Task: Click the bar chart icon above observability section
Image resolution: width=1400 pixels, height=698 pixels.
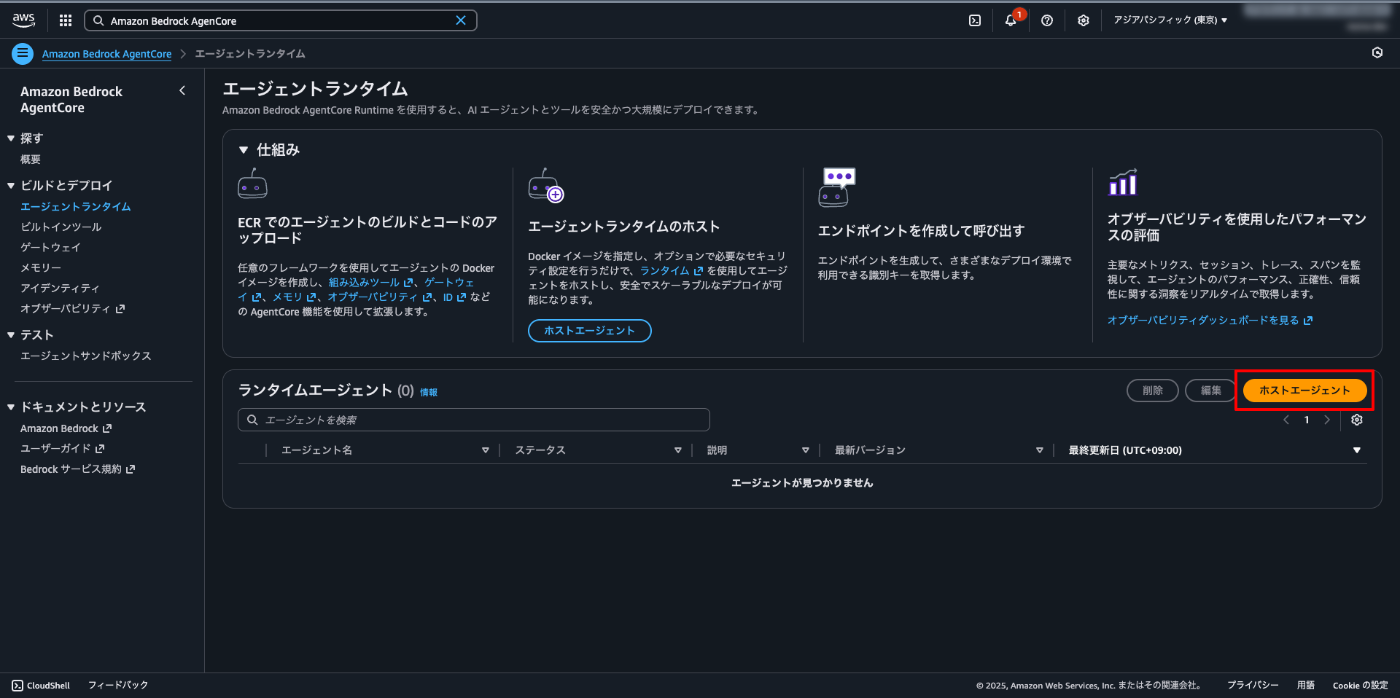Action: pos(1123,183)
